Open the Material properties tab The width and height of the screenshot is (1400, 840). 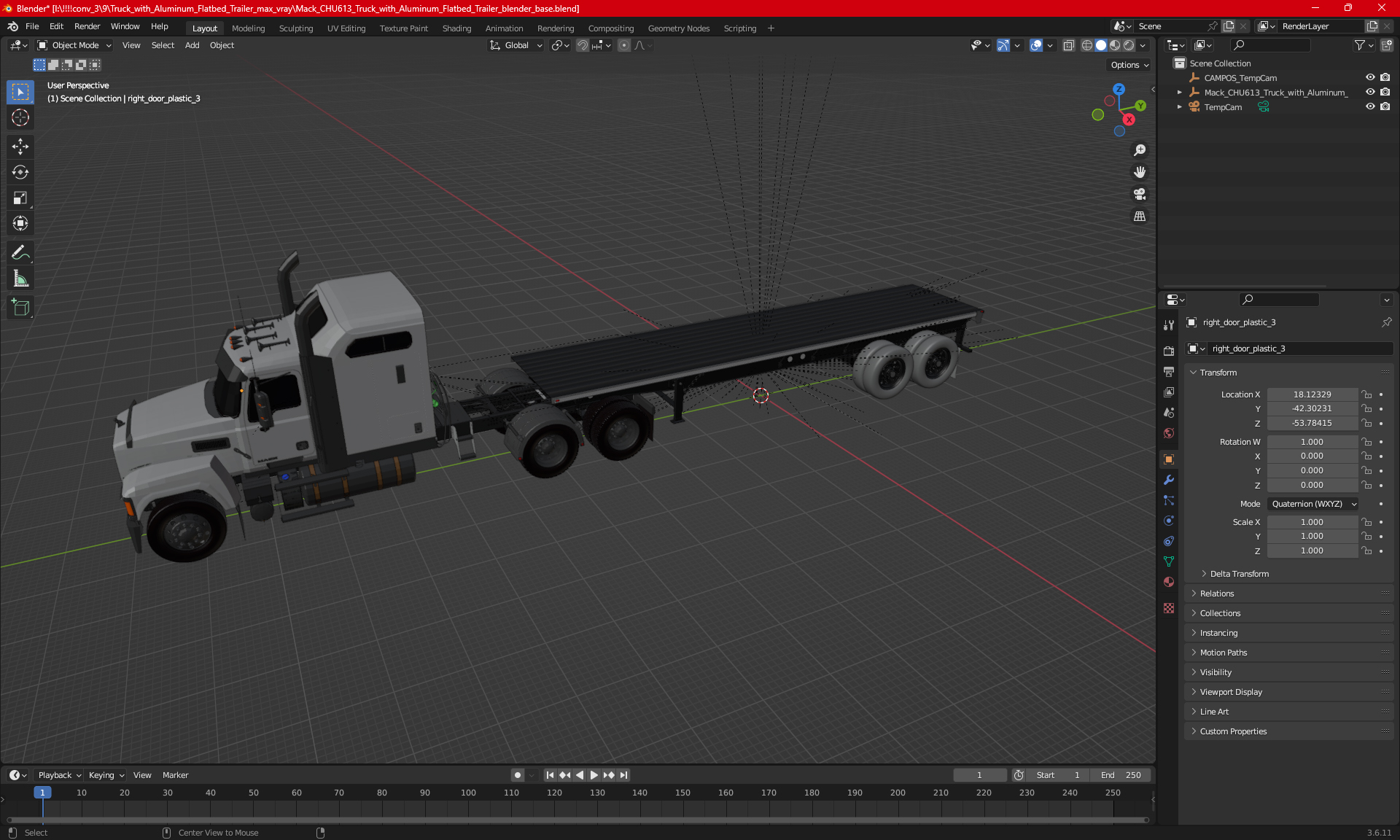1169,582
